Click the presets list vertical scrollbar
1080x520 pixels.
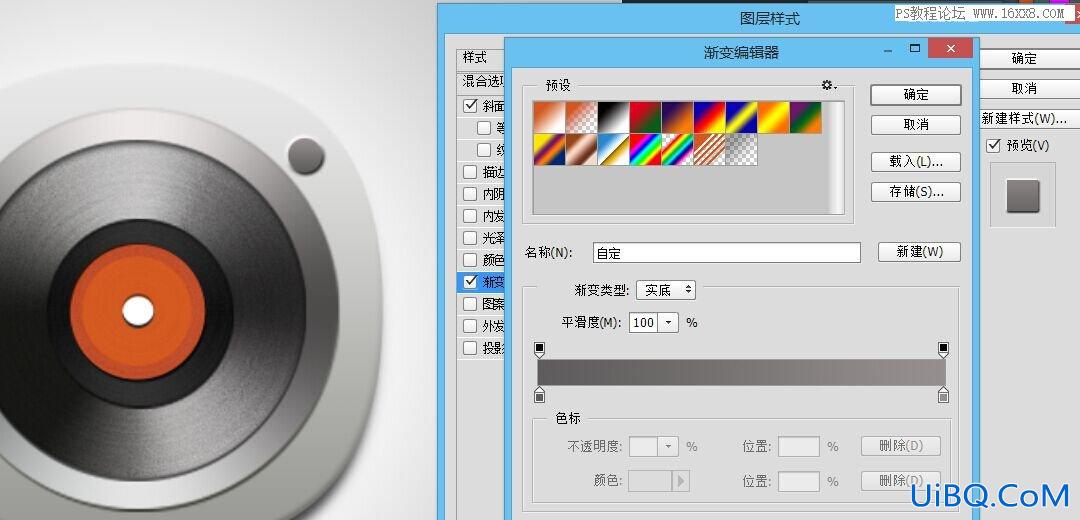[x=836, y=158]
